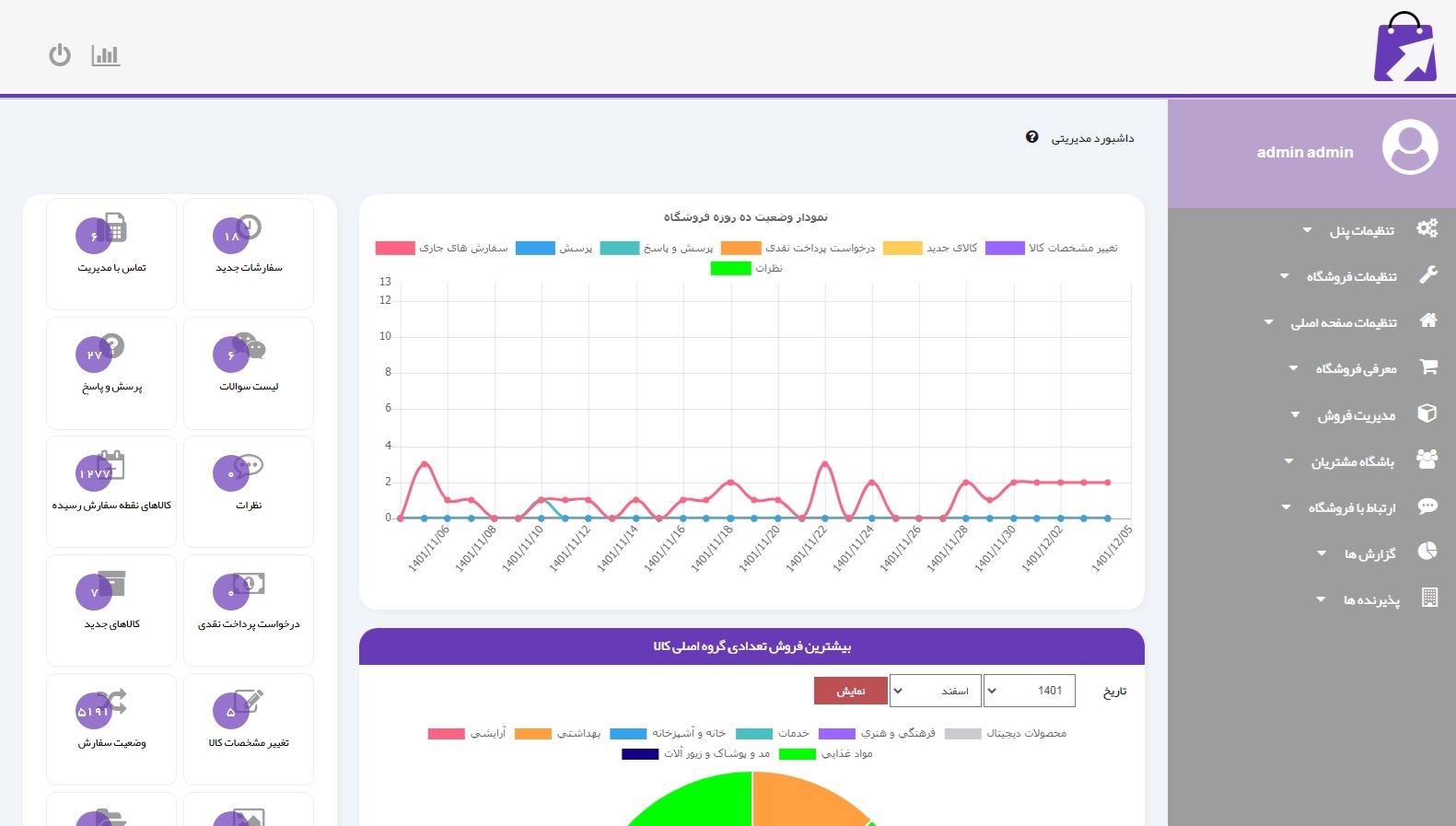Open the اسفند month dropdown
The height and width of the screenshot is (826, 1456).
pyautogui.click(x=934, y=691)
